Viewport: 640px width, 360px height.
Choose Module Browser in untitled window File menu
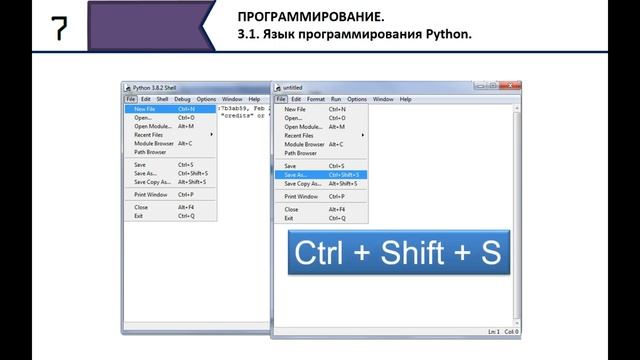pos(321,144)
